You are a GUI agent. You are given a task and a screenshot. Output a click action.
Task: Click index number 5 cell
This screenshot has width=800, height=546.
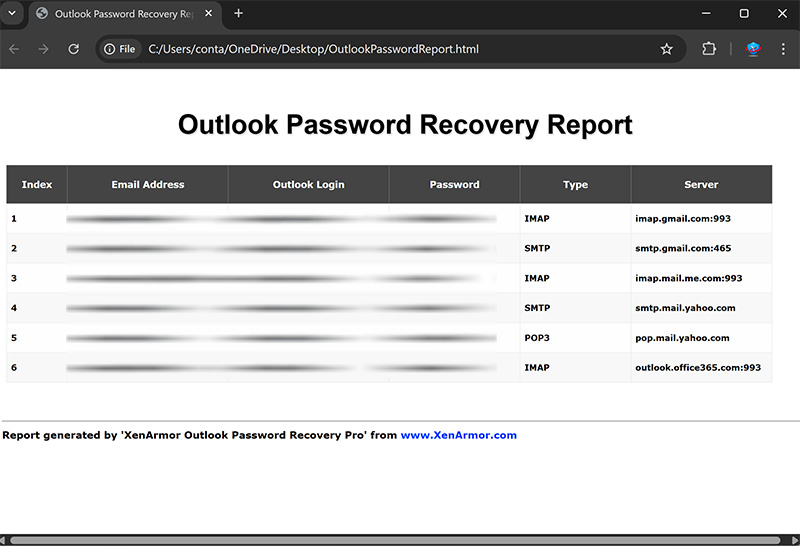pyautogui.click(x=37, y=338)
